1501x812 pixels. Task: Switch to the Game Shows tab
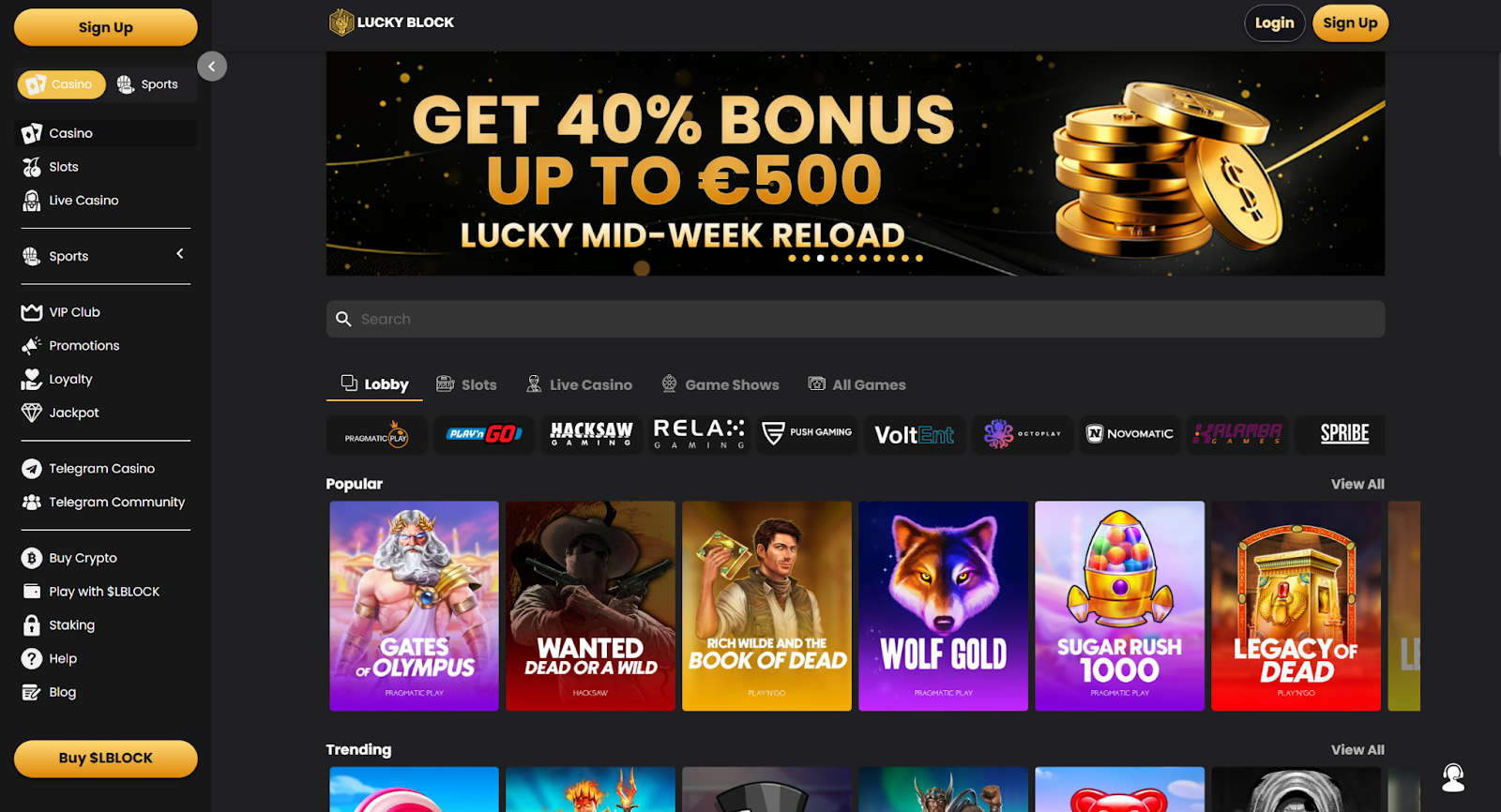tap(720, 384)
